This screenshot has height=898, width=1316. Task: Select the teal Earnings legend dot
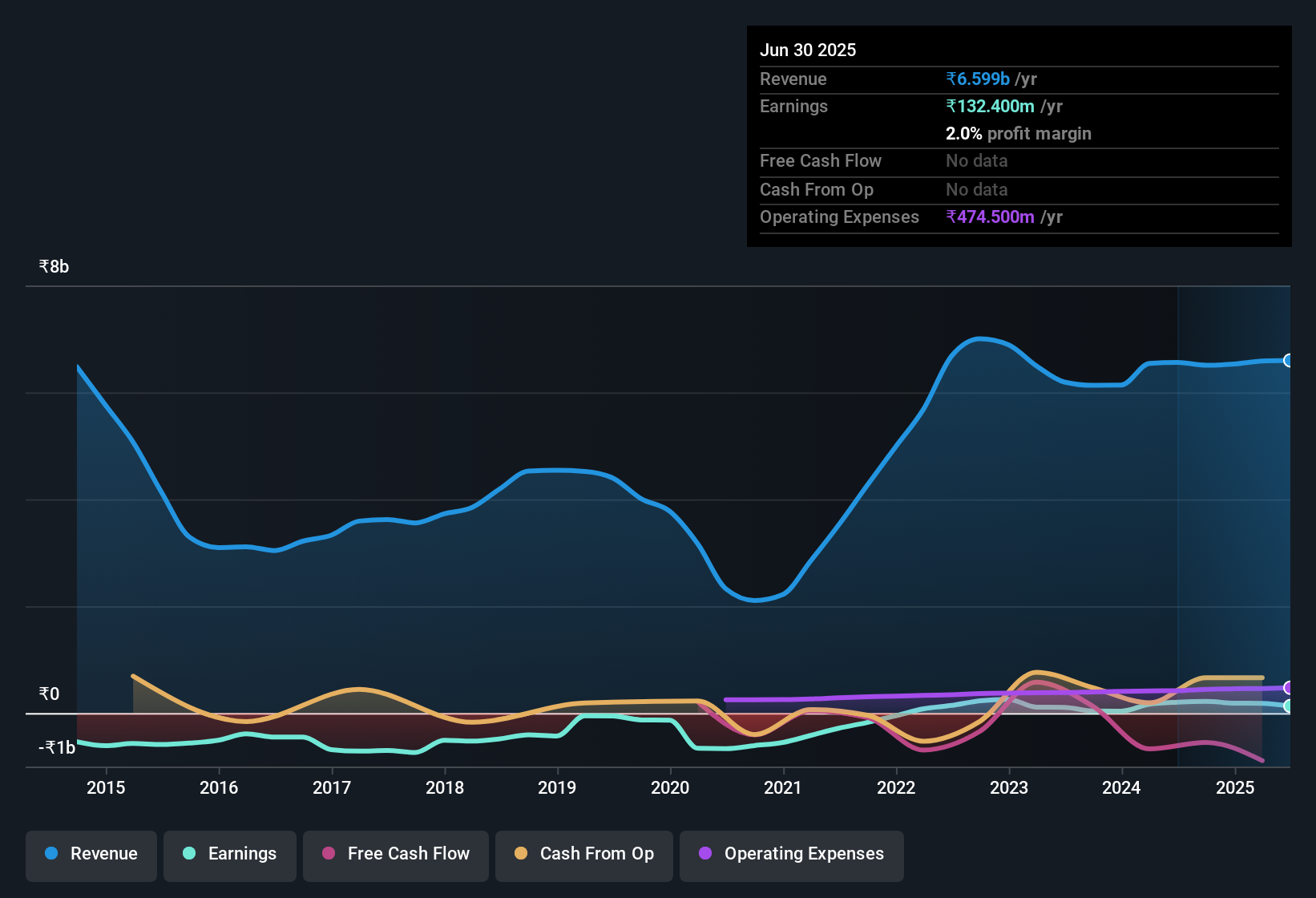coord(189,854)
